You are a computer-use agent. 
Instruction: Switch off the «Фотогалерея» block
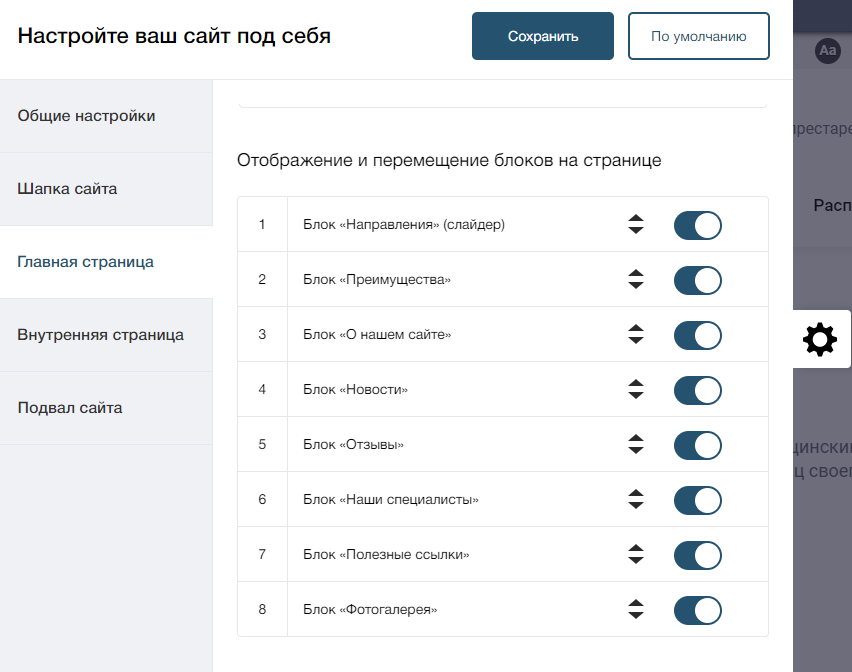click(x=698, y=610)
